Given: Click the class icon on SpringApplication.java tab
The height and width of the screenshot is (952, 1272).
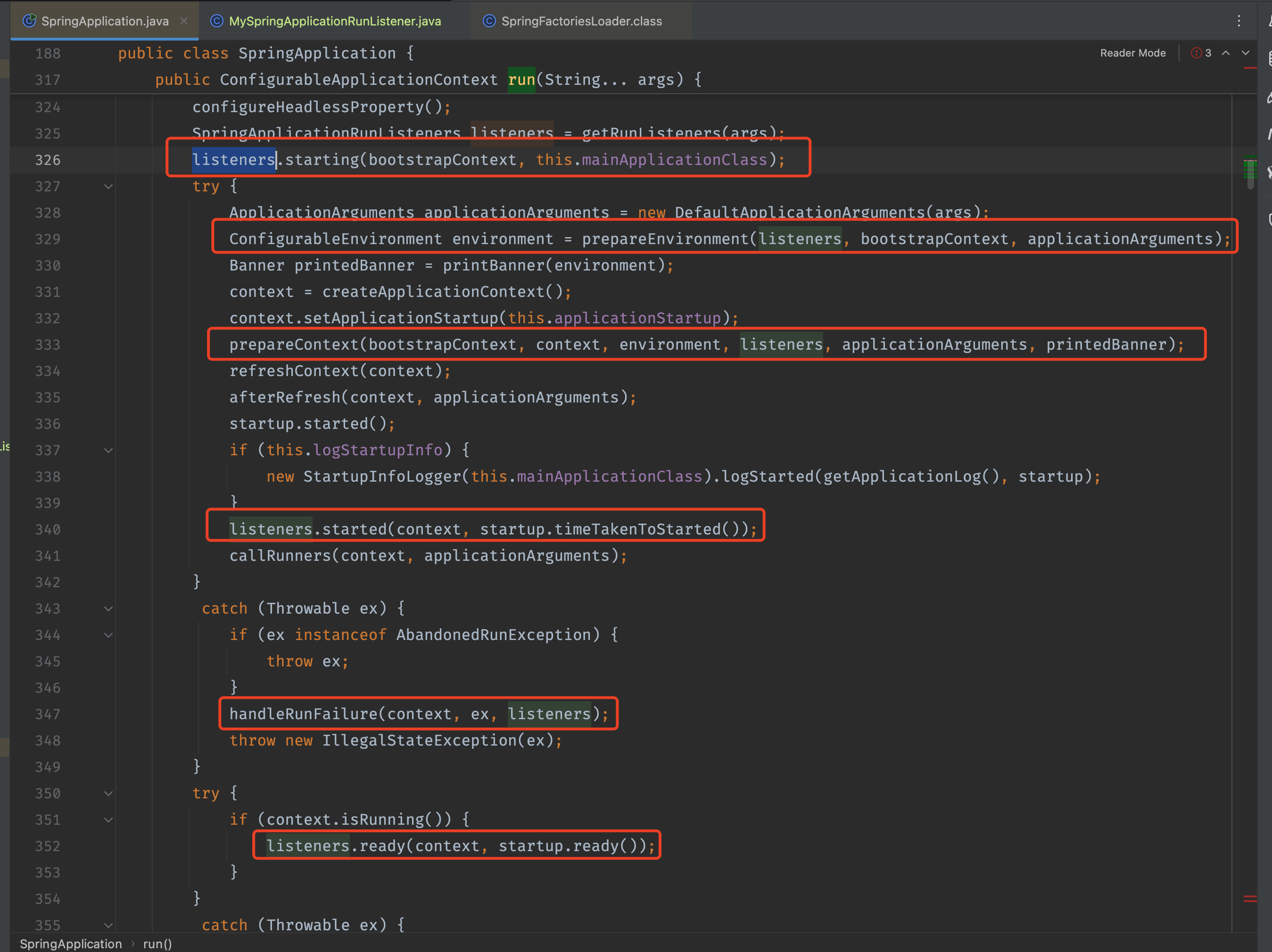Looking at the screenshot, I should pyautogui.click(x=29, y=21).
